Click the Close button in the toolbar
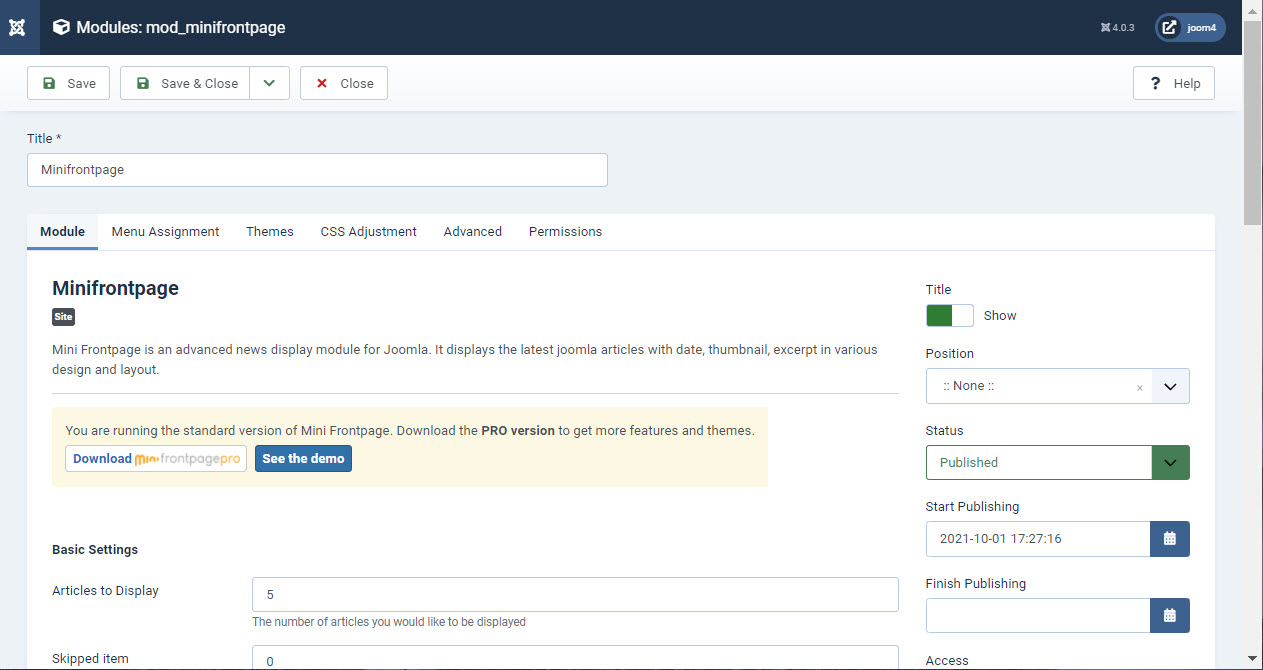 [344, 83]
